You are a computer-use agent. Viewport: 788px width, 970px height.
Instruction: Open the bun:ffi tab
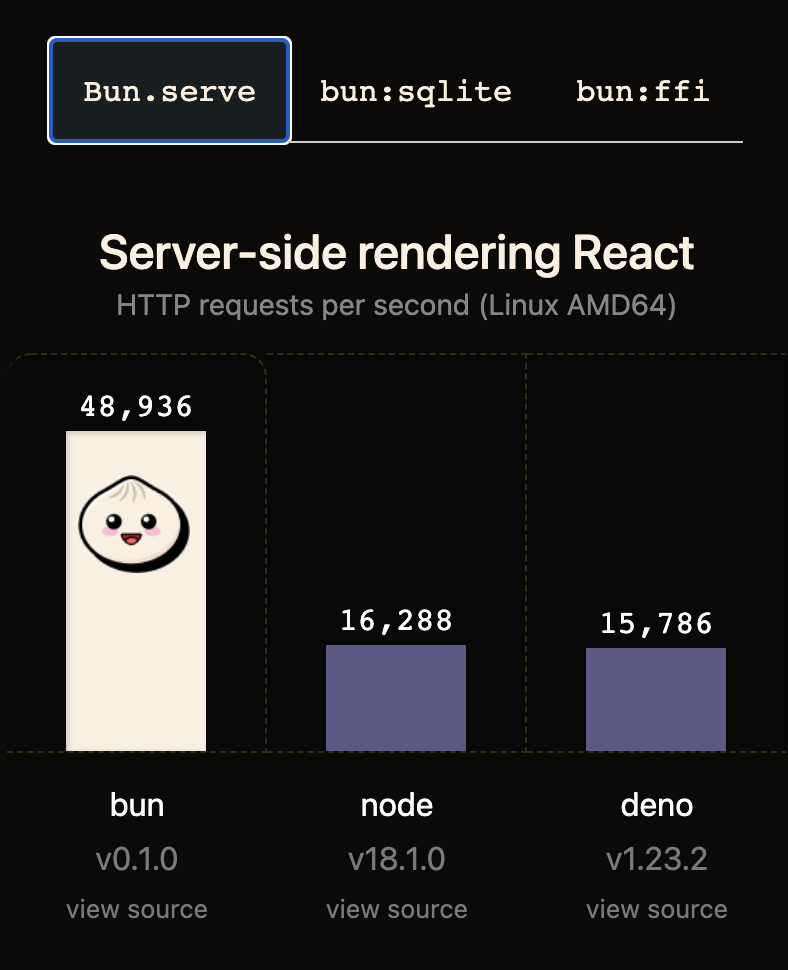(643, 92)
